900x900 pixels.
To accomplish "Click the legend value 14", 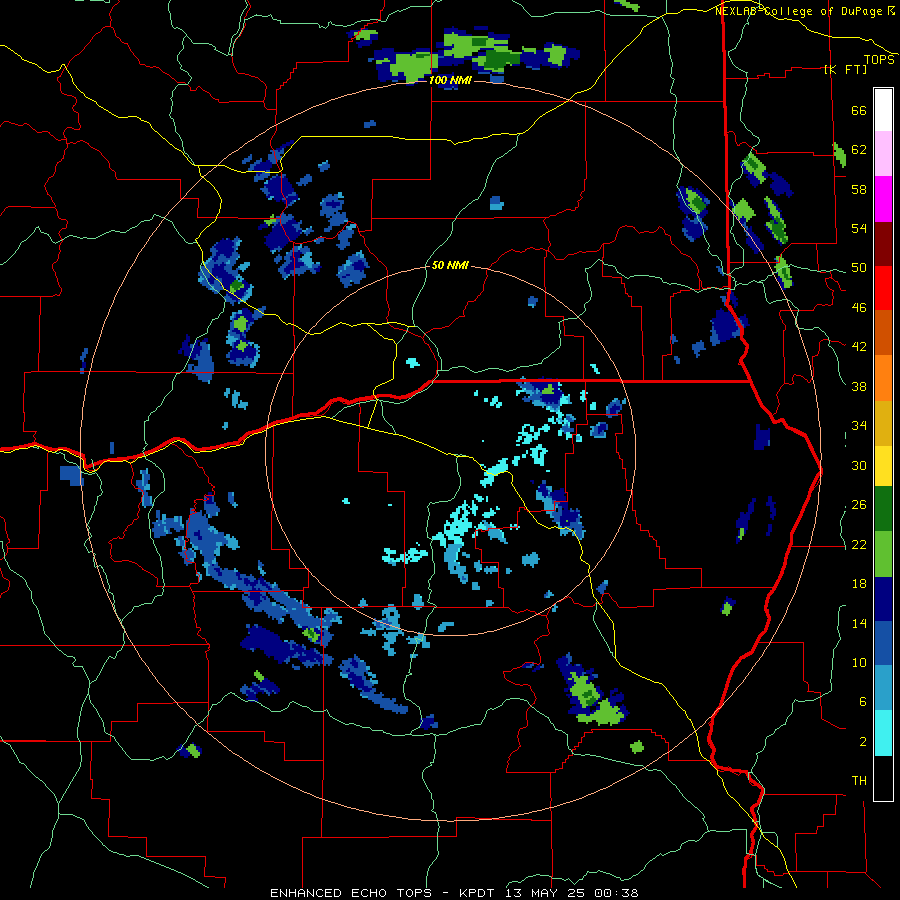I will pos(859,623).
